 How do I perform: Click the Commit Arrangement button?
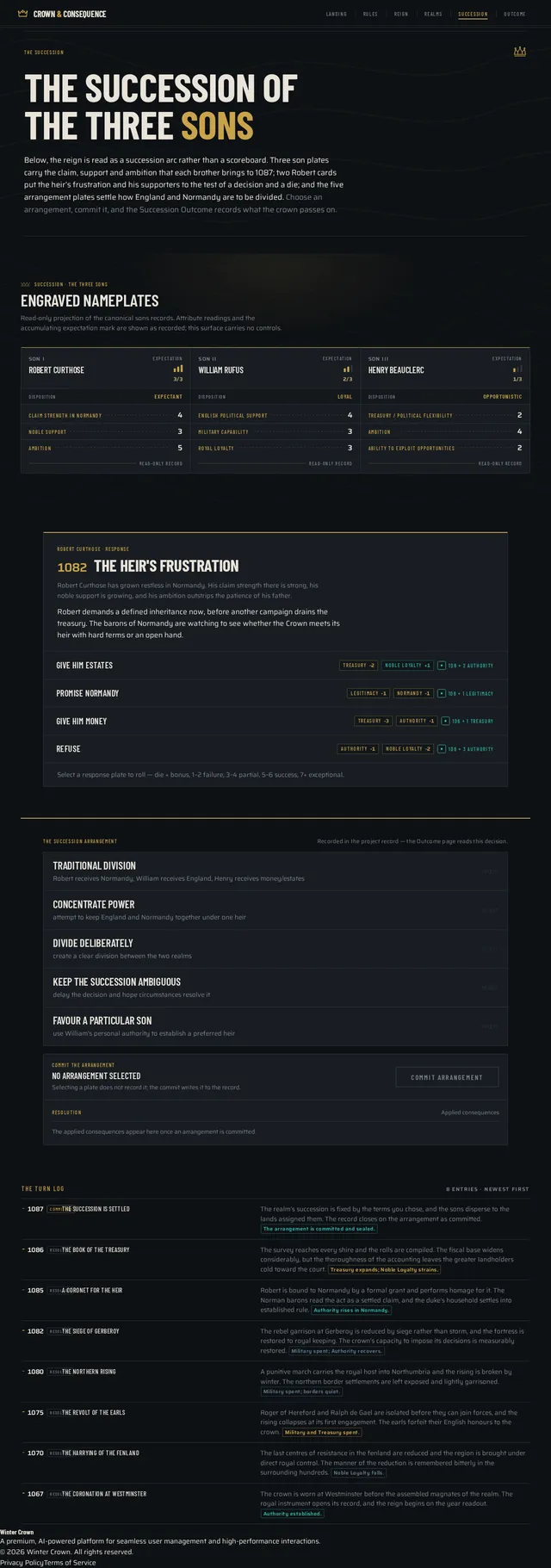coord(447,1077)
